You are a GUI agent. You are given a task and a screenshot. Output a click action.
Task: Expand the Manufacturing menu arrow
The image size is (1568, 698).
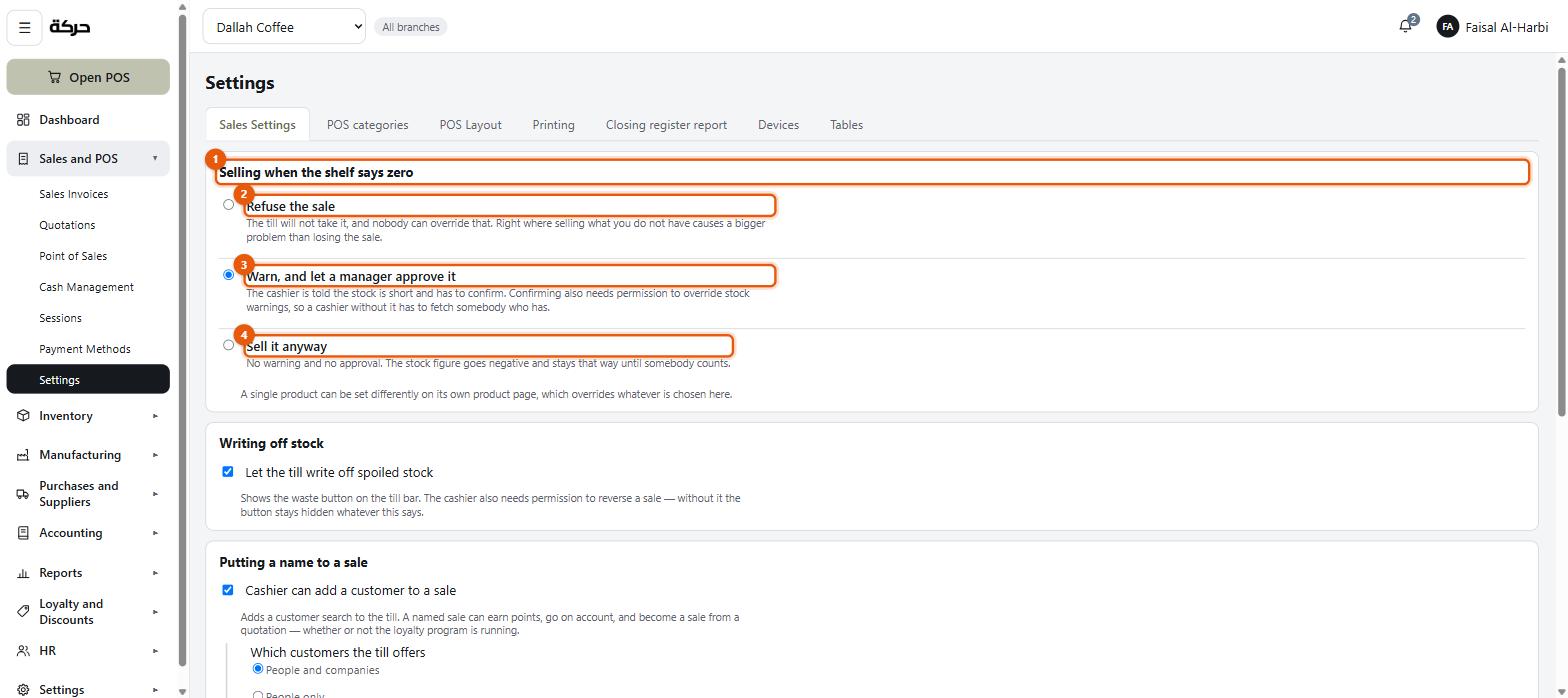coord(155,455)
